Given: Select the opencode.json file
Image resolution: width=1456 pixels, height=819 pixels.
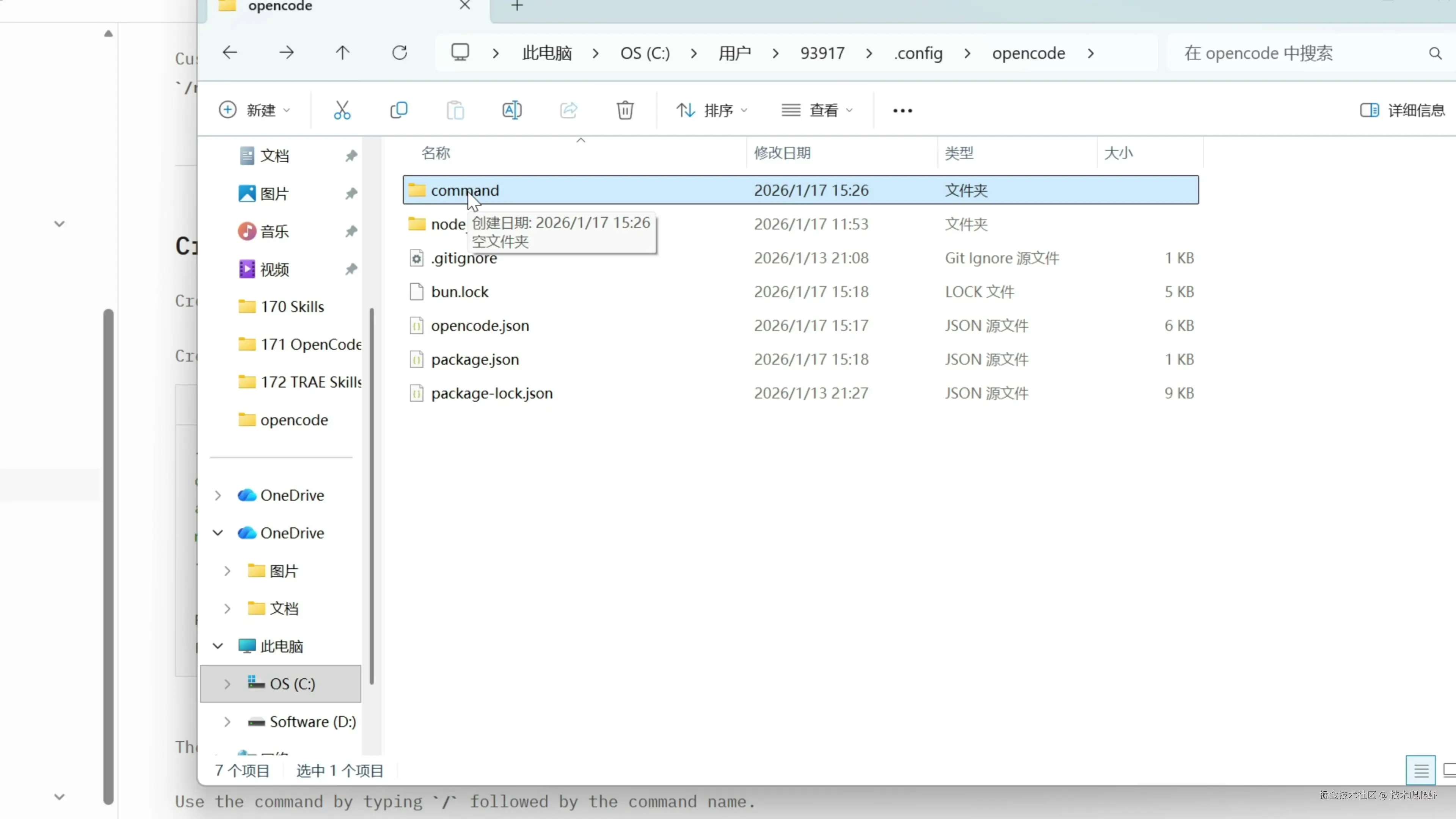Looking at the screenshot, I should click(480, 326).
